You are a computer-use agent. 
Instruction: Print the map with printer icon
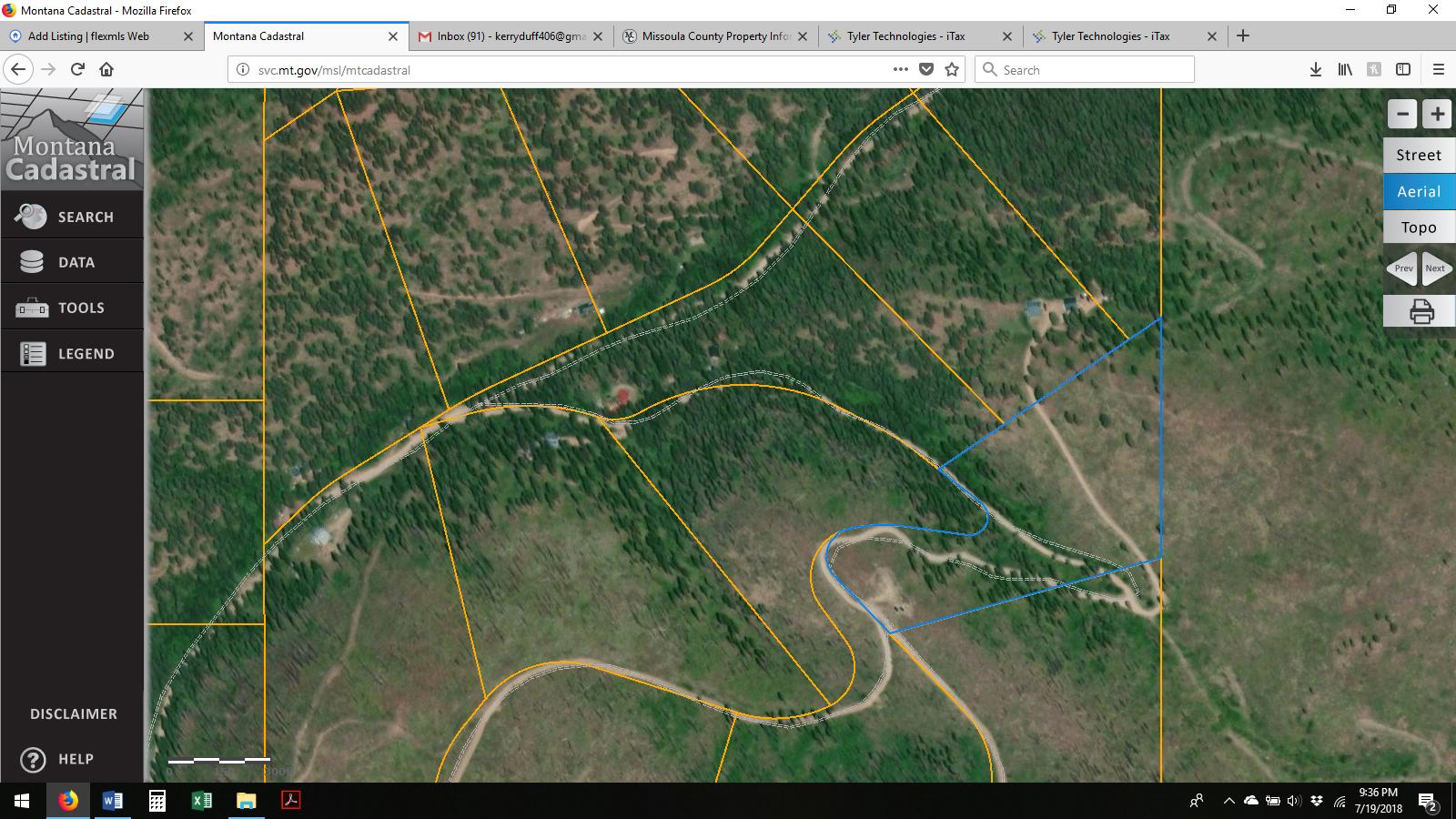click(1421, 311)
